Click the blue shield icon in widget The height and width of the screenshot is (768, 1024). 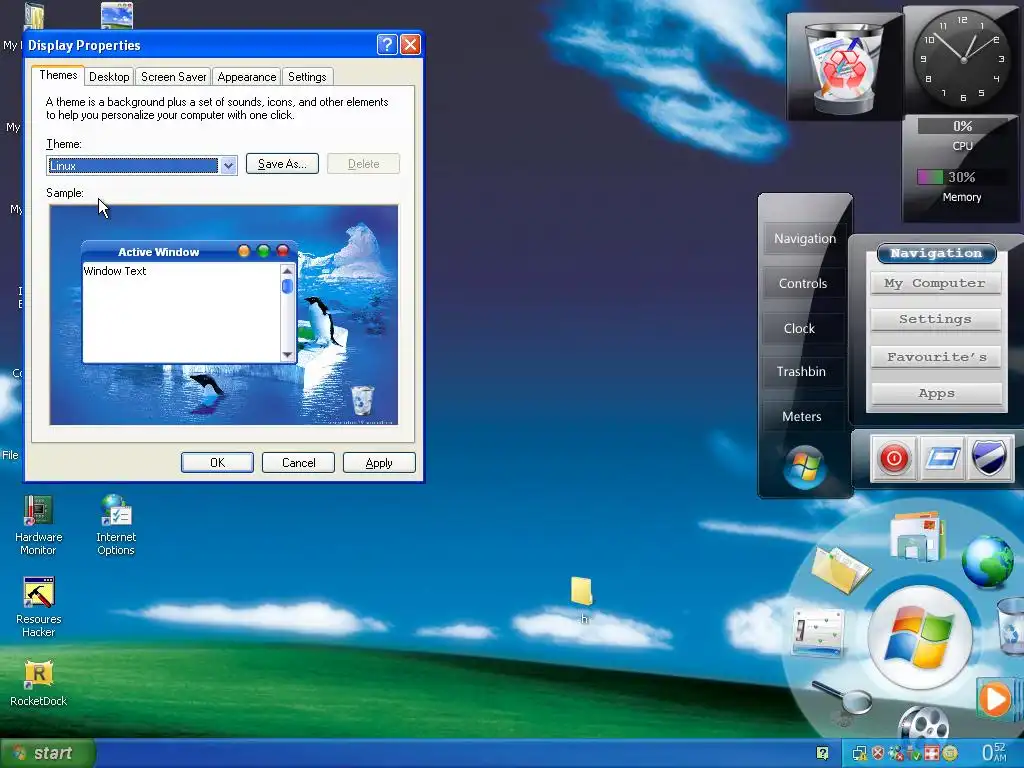pyautogui.click(x=989, y=458)
